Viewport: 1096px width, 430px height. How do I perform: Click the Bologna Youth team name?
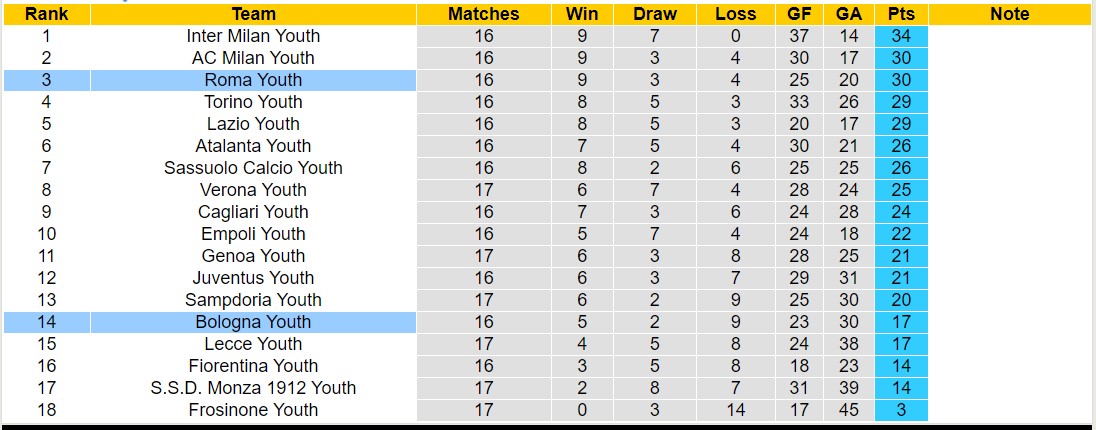253,322
